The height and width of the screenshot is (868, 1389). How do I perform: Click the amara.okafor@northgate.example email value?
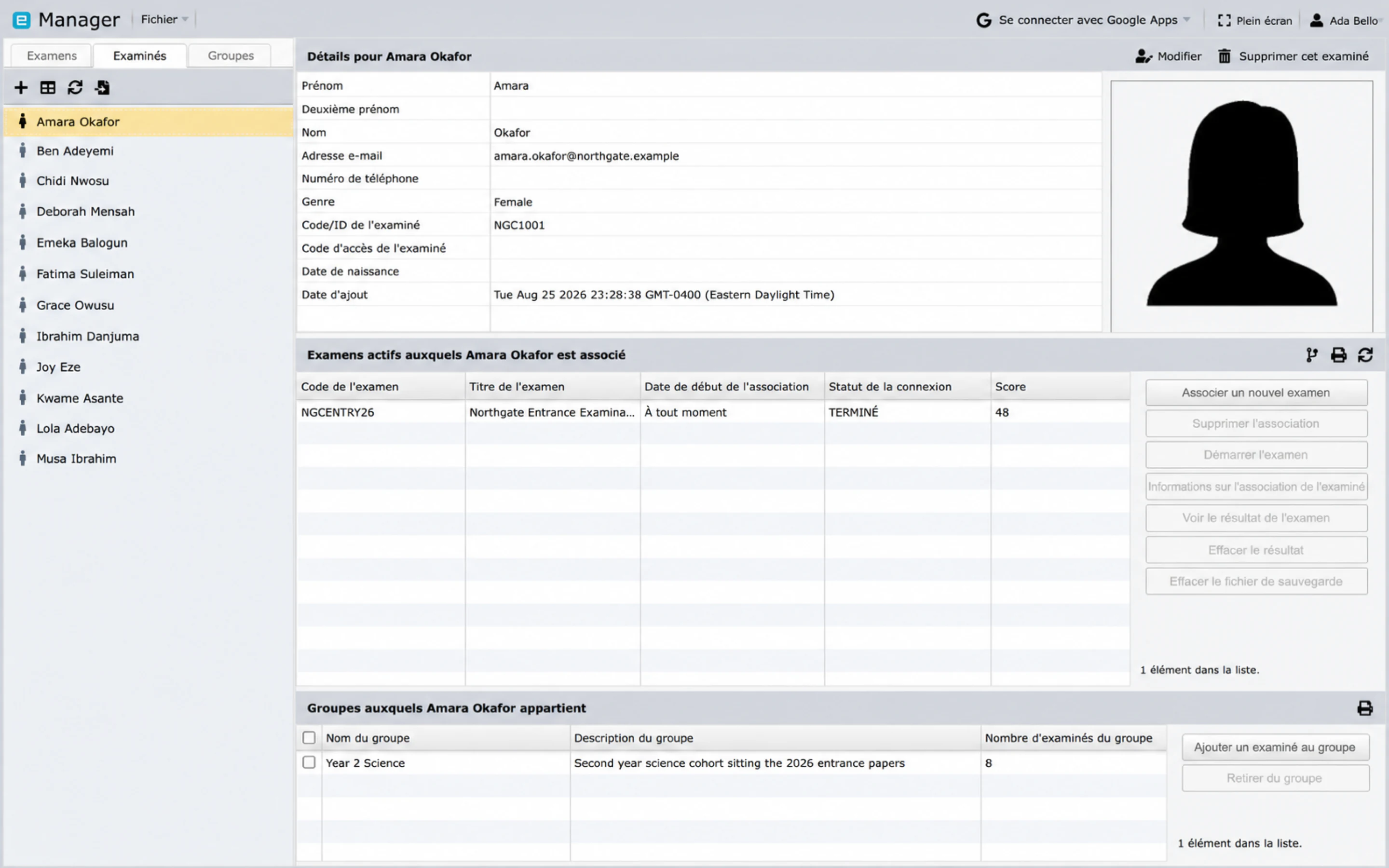(586, 156)
